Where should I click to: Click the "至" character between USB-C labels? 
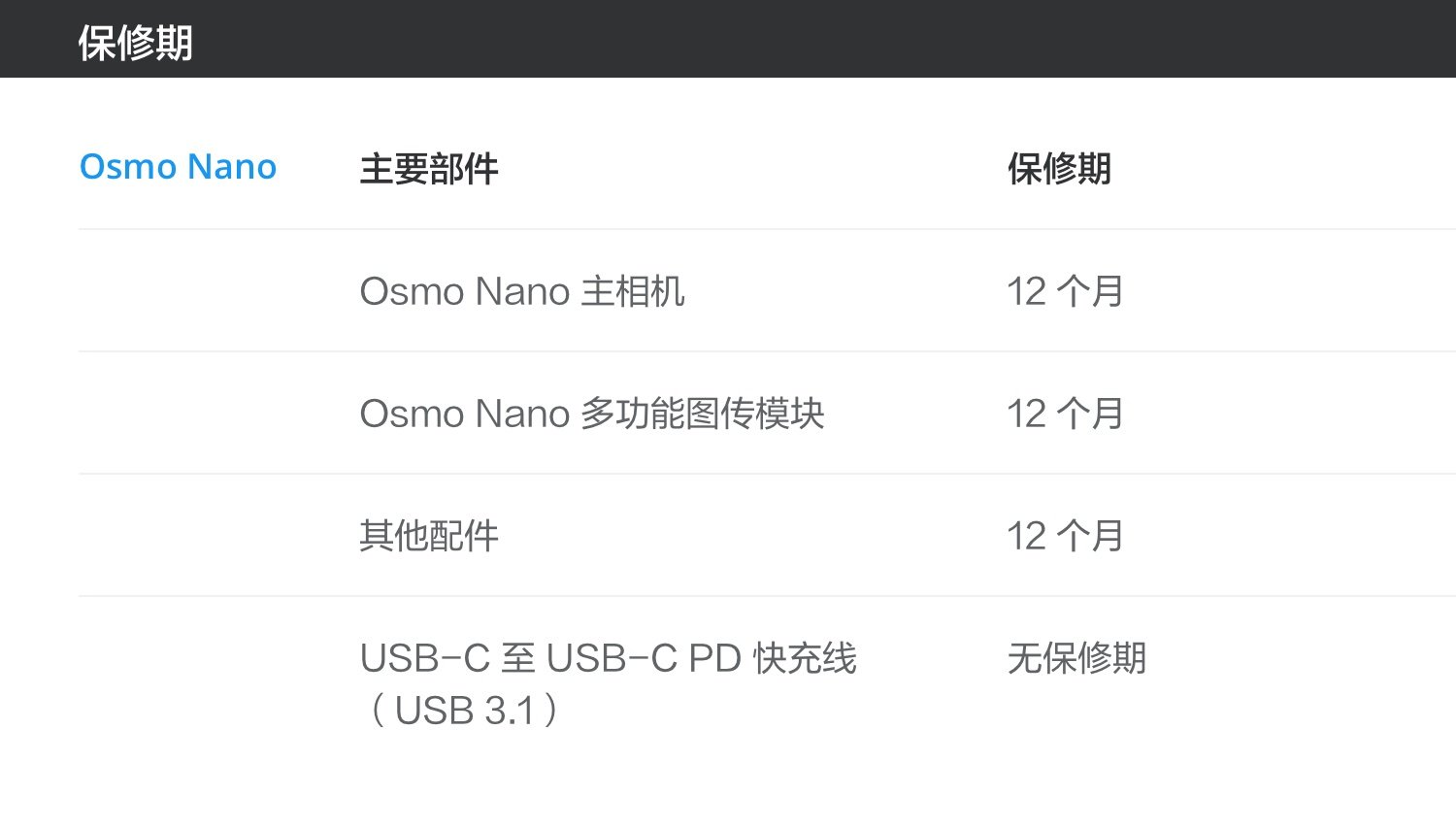[518, 658]
